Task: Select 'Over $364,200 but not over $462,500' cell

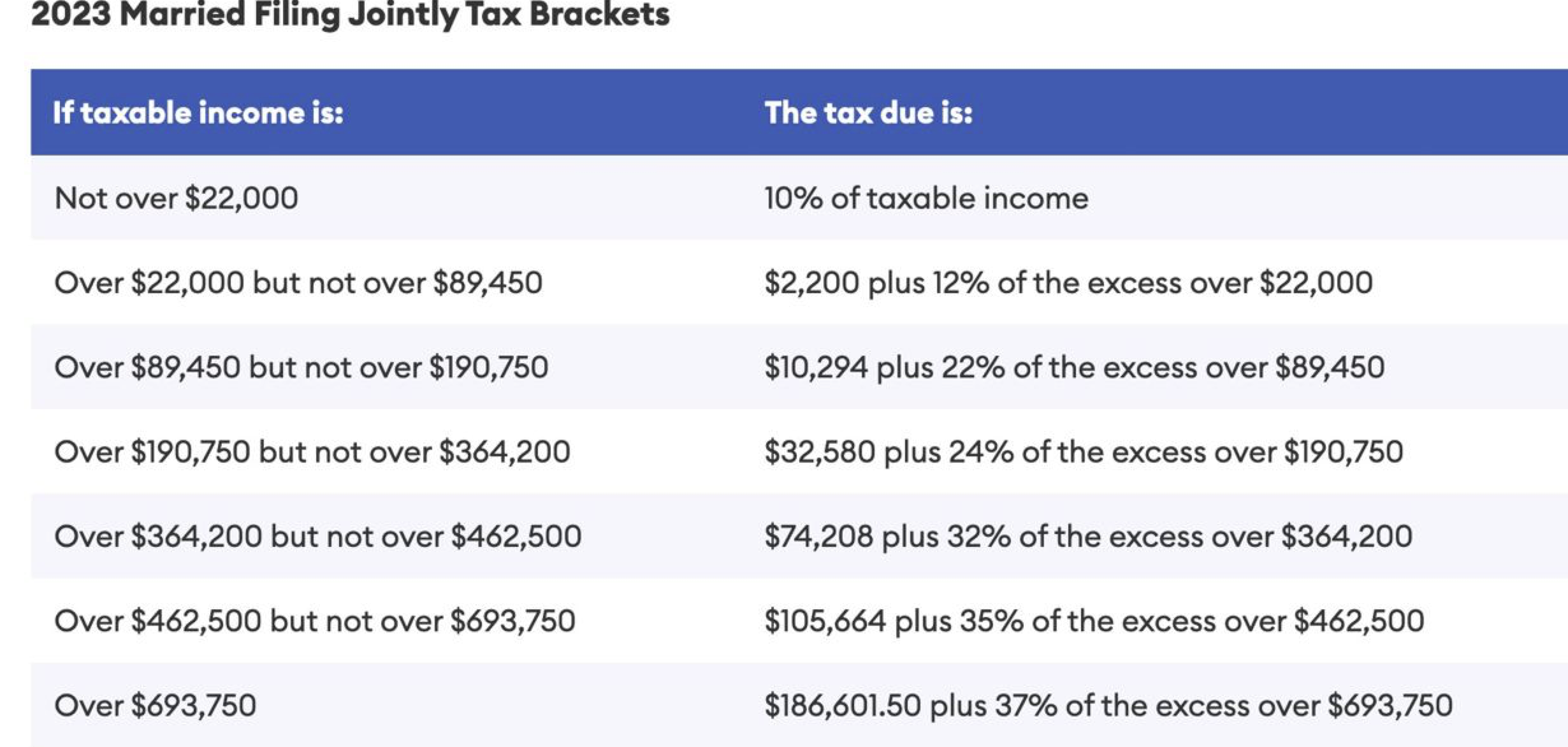Action: pos(317,537)
